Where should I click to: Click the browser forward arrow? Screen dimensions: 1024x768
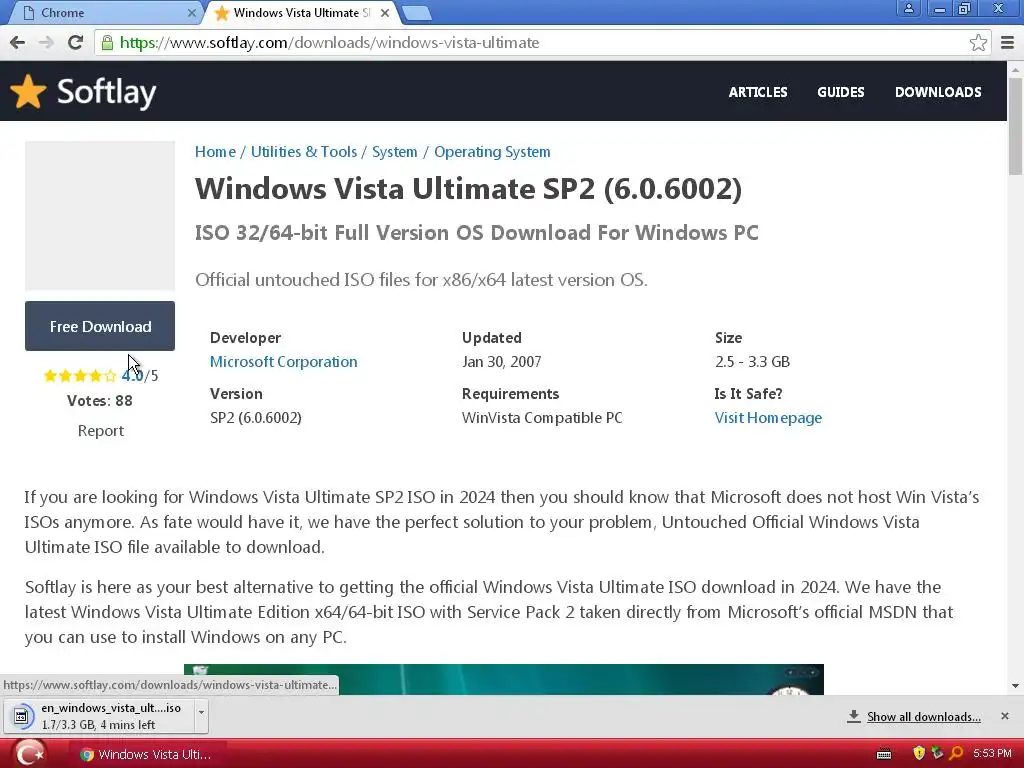46,42
